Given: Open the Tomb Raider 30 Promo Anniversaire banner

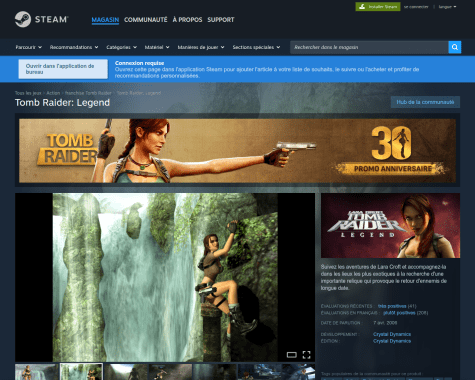Looking at the screenshot, I should (x=237, y=151).
